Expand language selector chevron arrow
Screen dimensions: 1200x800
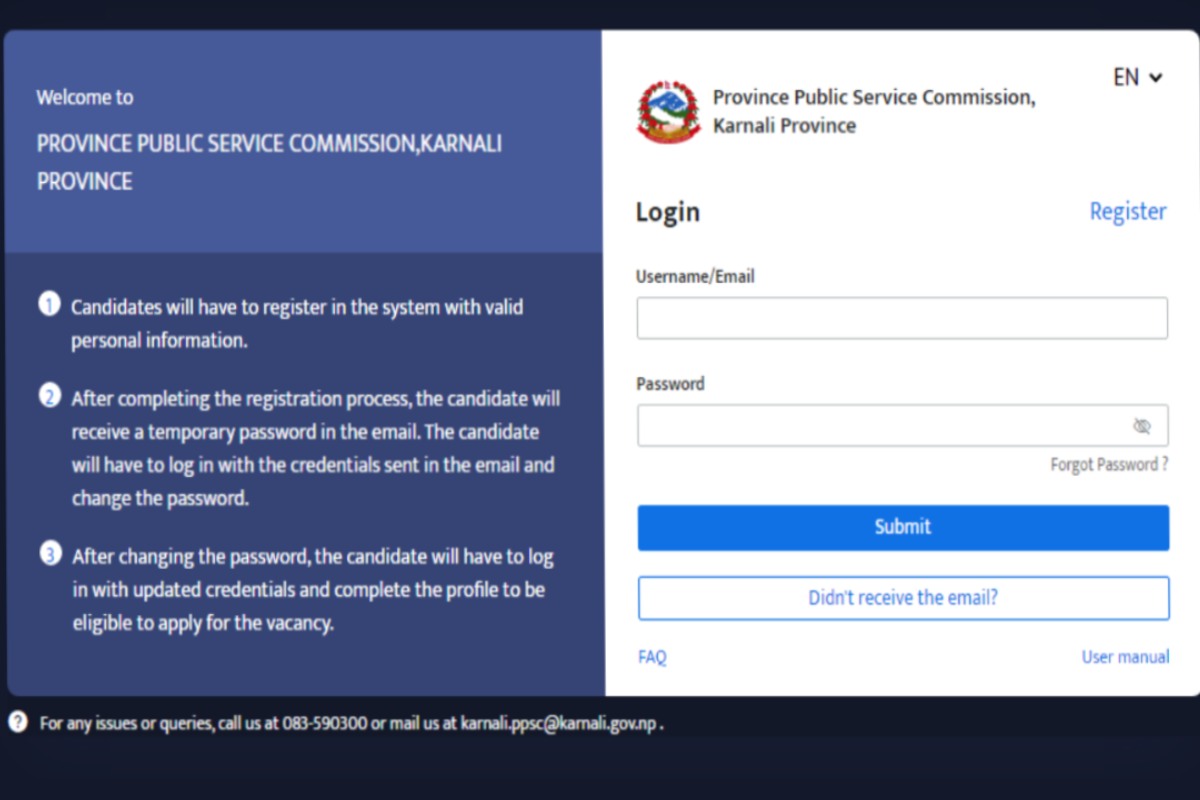click(1156, 77)
